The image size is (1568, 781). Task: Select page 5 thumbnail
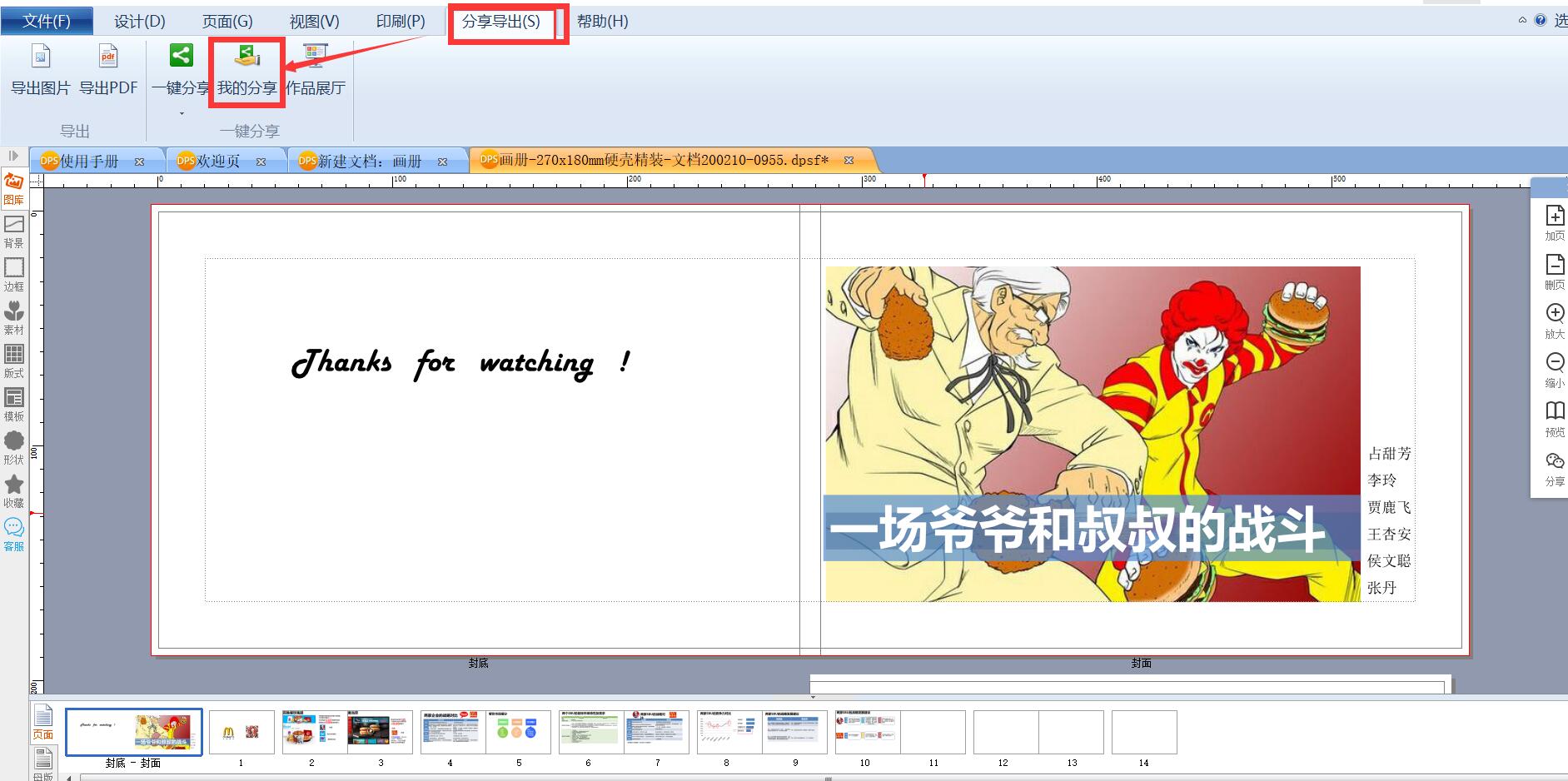coord(518,732)
